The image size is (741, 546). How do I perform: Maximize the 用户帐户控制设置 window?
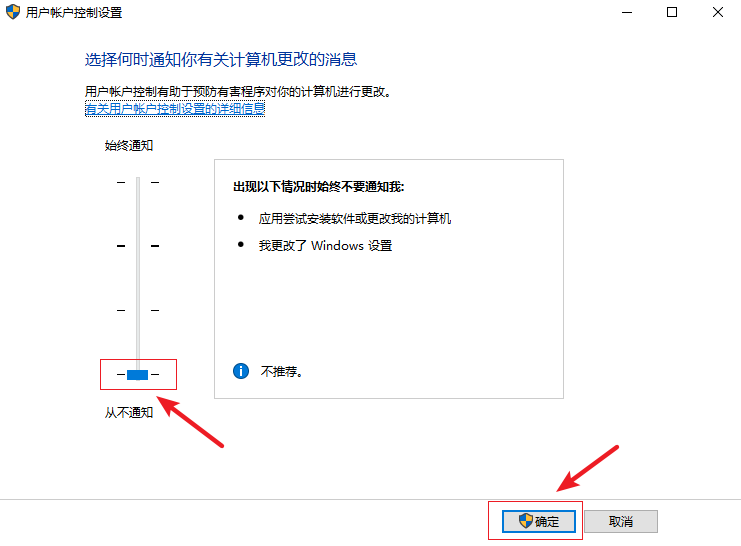pos(672,12)
